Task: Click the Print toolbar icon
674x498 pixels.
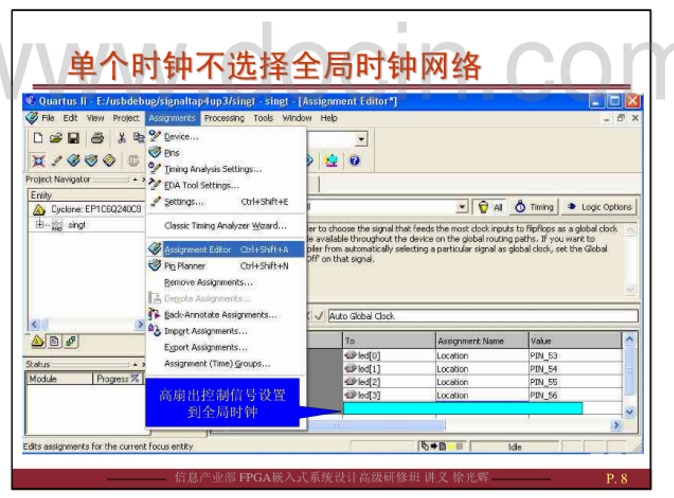Action: [98, 138]
